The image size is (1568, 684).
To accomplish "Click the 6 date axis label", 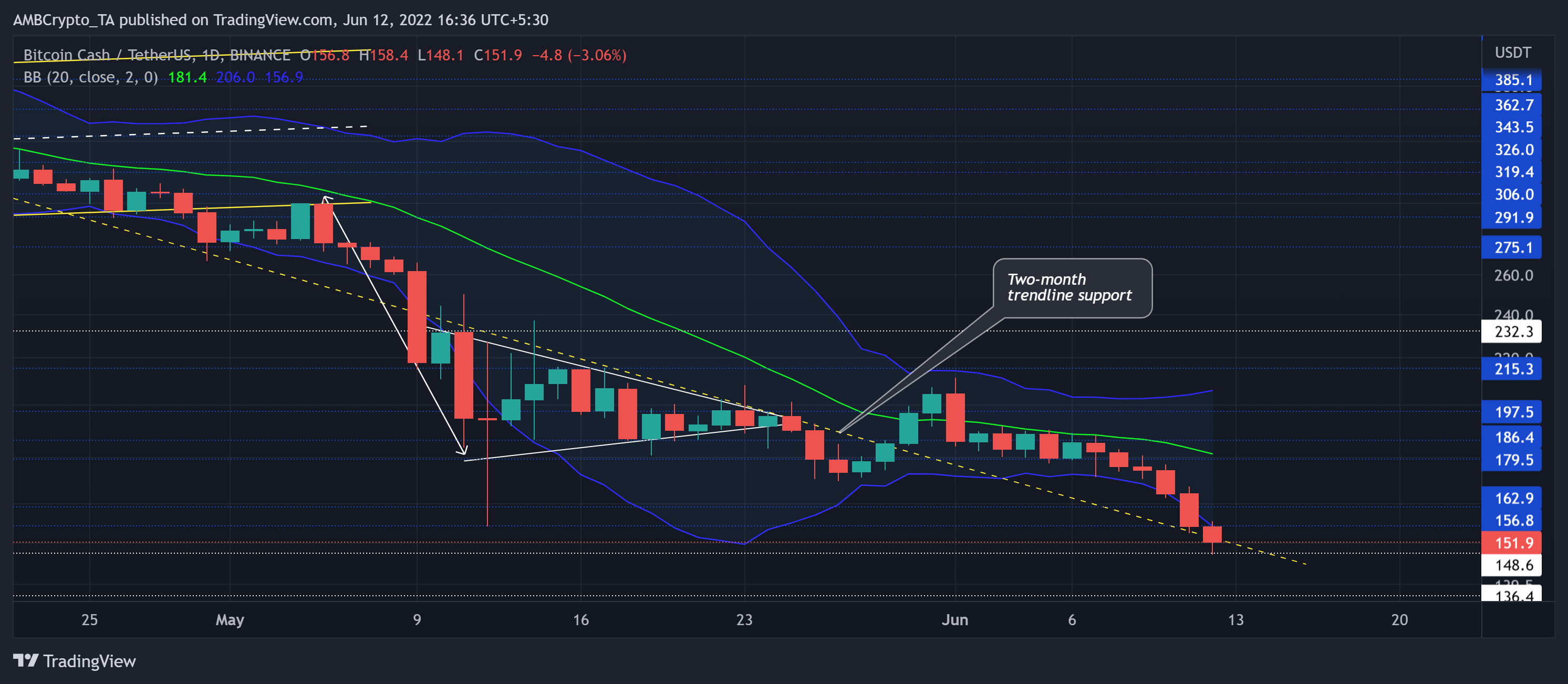I will click(x=1072, y=619).
